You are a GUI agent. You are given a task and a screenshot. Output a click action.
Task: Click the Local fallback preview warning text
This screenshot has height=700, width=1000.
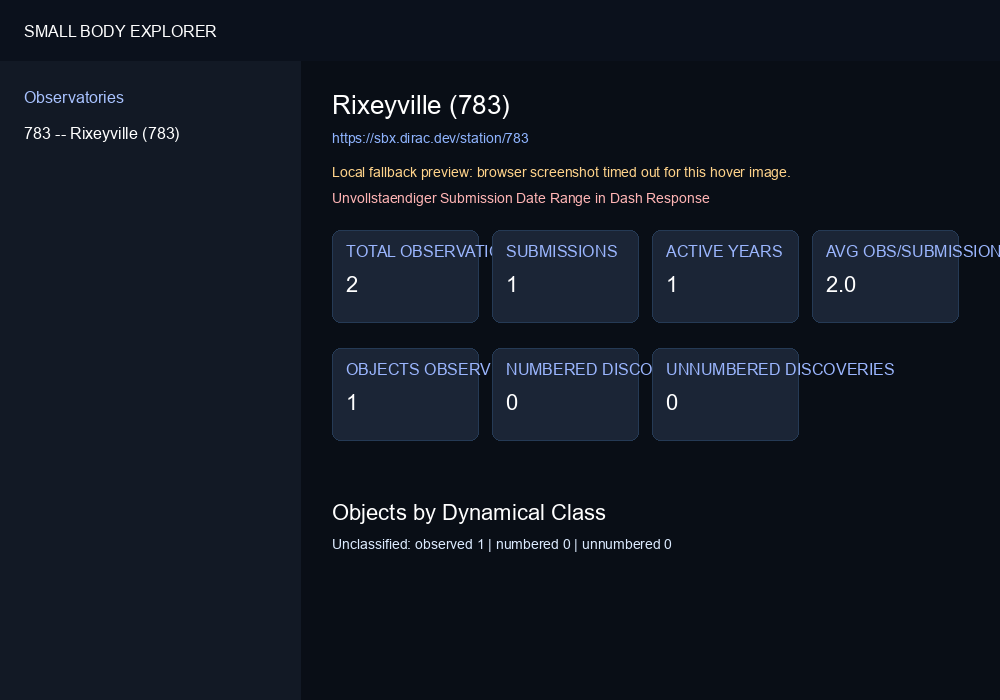pos(561,172)
